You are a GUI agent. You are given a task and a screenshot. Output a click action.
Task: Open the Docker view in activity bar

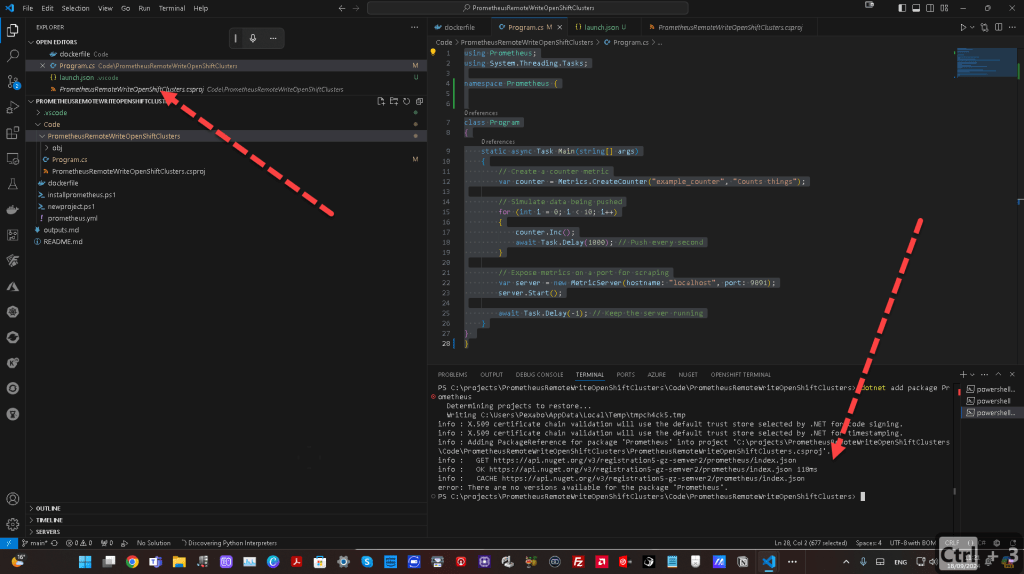12,210
